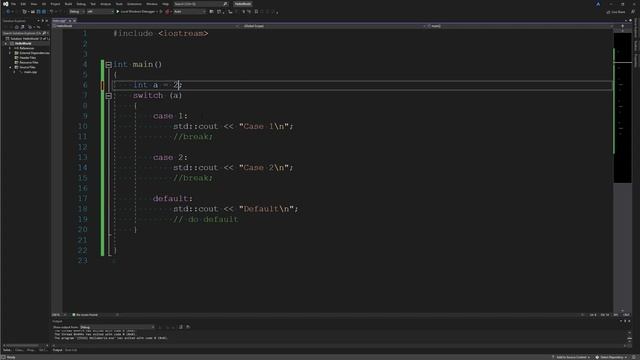Switch to the Output tab at bottom

coord(58,350)
